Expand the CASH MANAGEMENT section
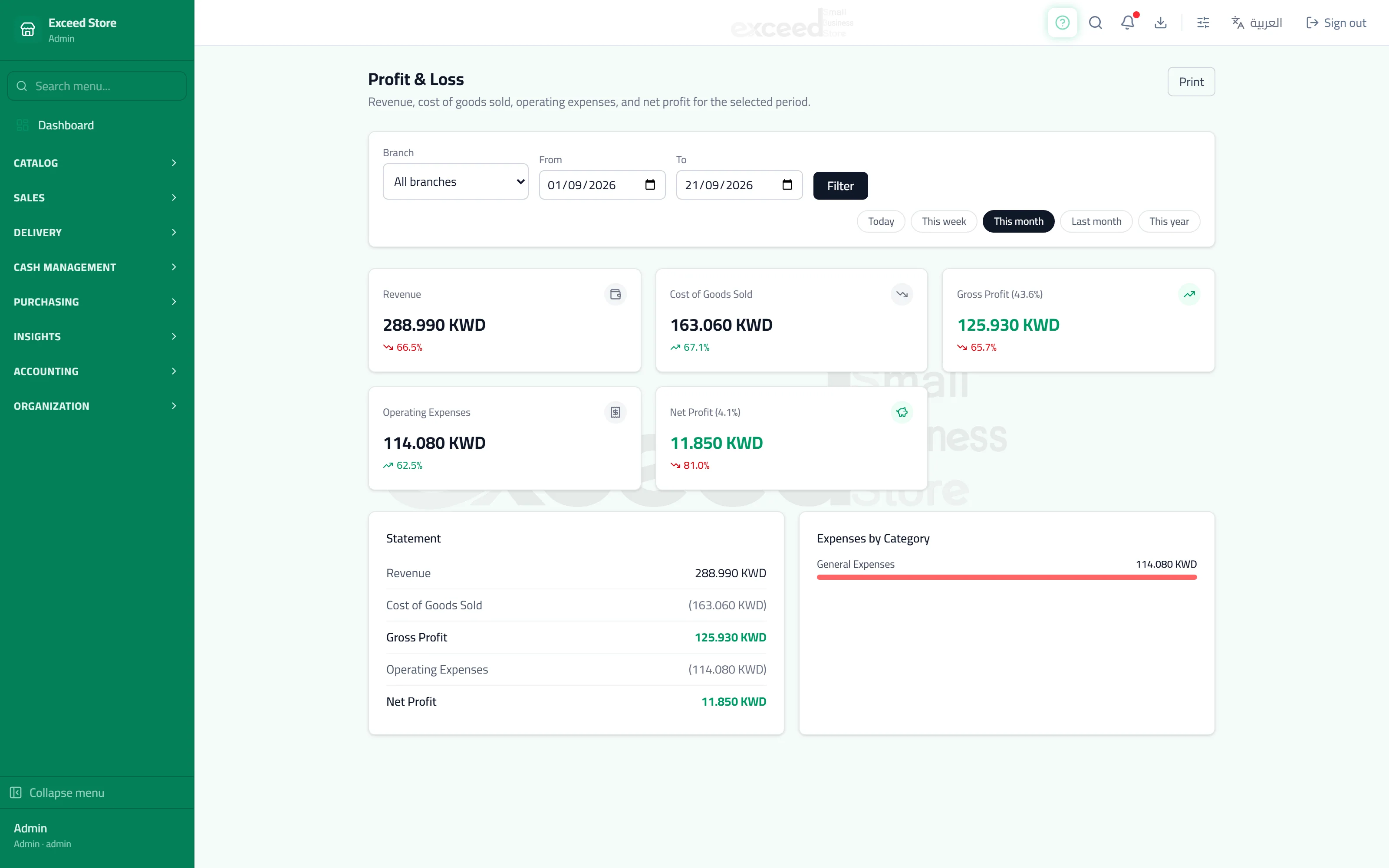 tap(96, 267)
